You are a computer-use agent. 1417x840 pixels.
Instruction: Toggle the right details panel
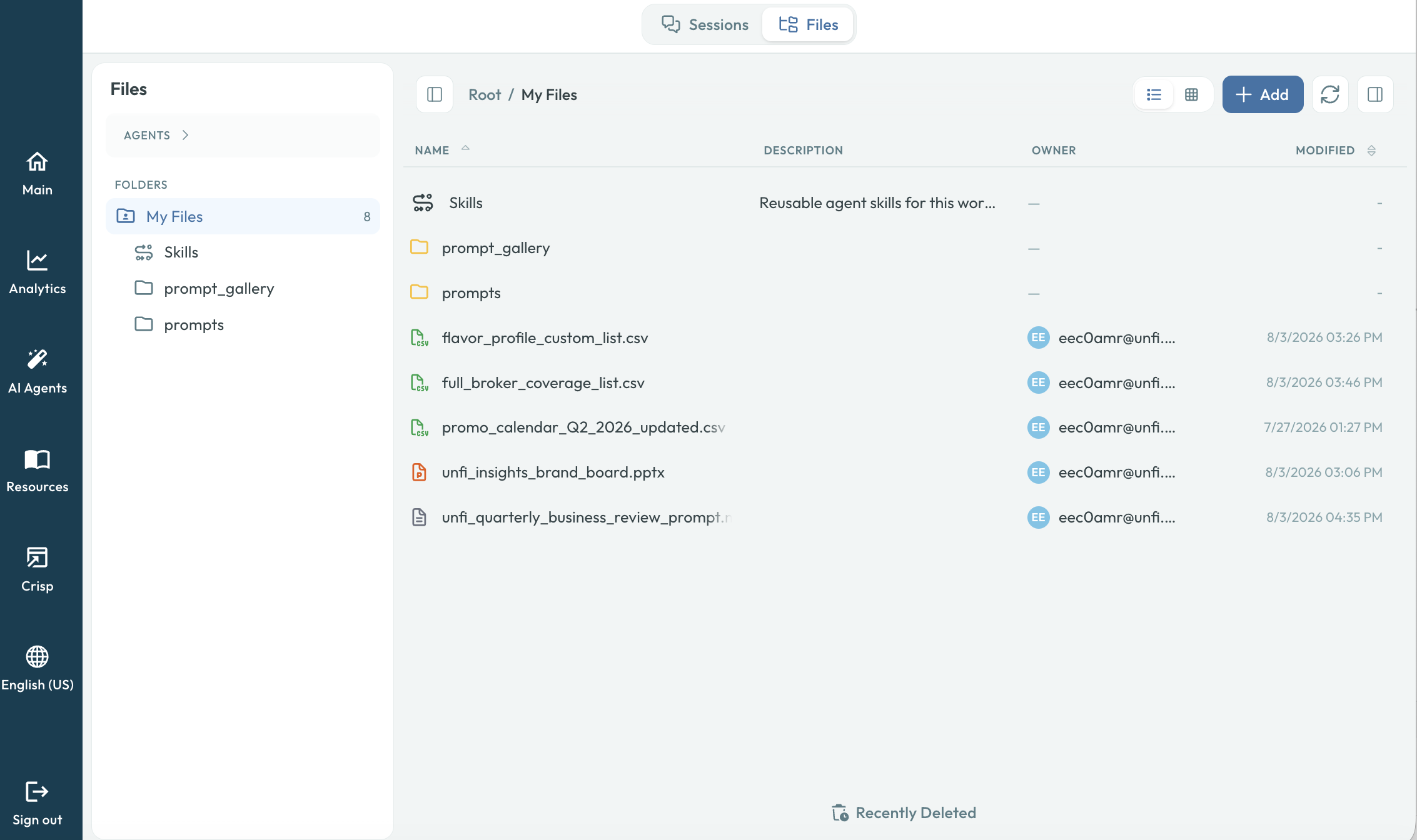(1375, 94)
